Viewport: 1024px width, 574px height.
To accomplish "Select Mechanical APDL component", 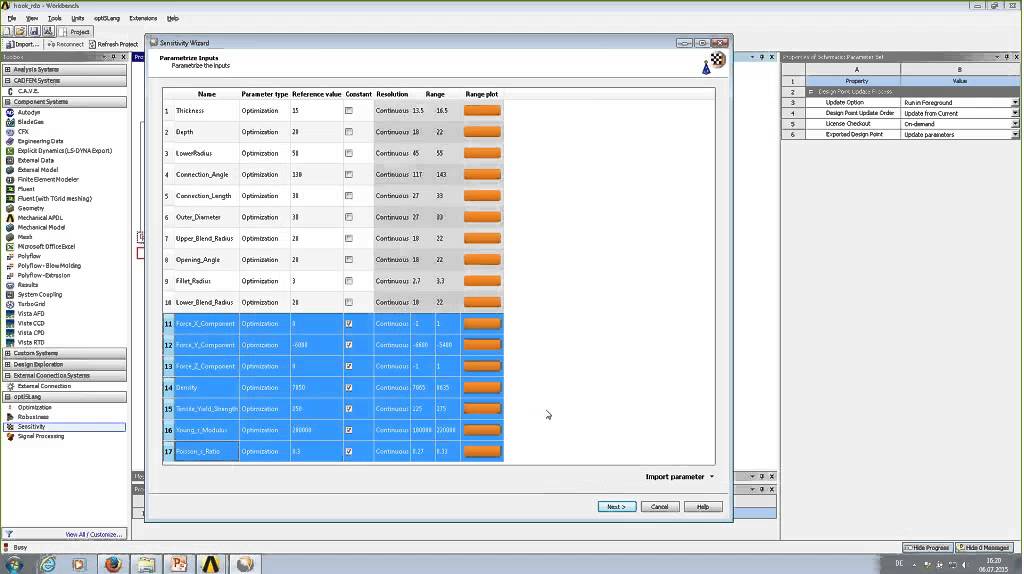I will click(x=40, y=218).
